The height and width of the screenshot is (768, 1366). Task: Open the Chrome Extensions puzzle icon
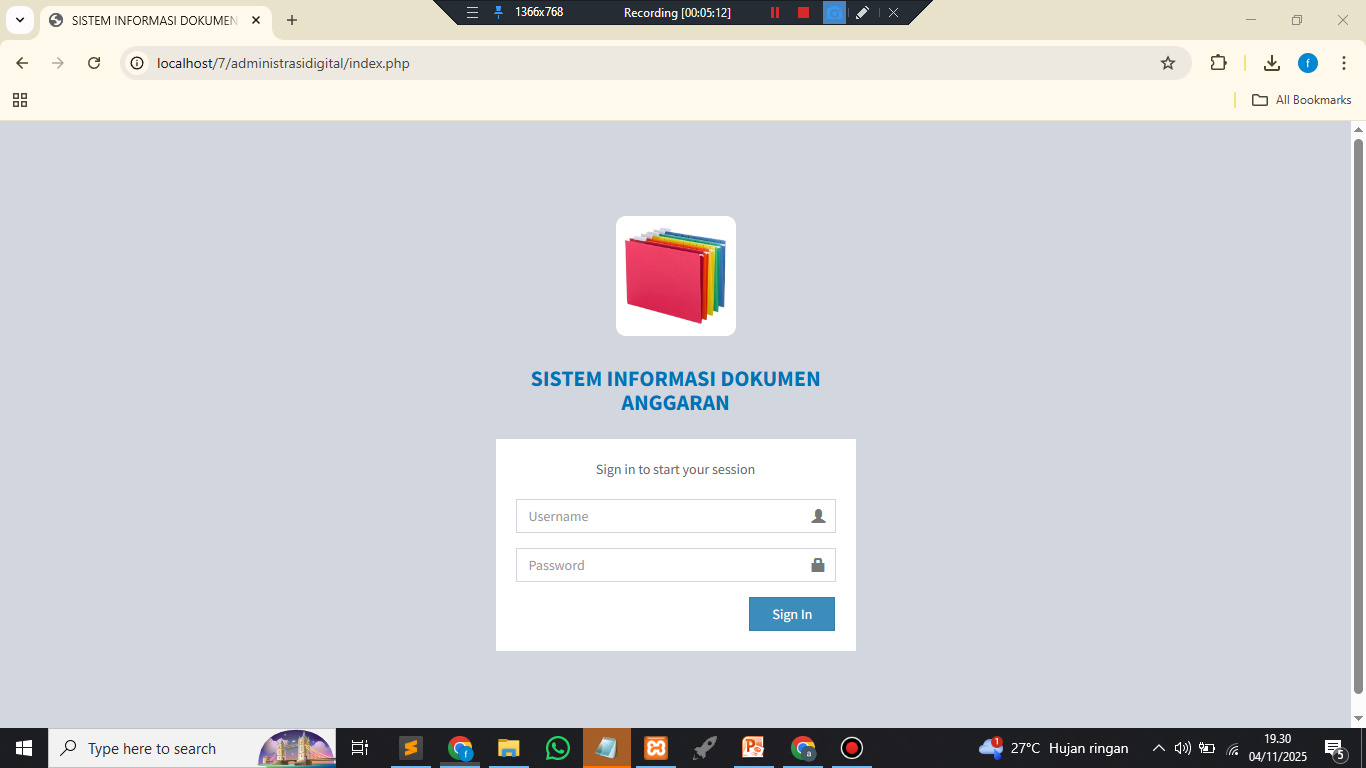point(1217,63)
